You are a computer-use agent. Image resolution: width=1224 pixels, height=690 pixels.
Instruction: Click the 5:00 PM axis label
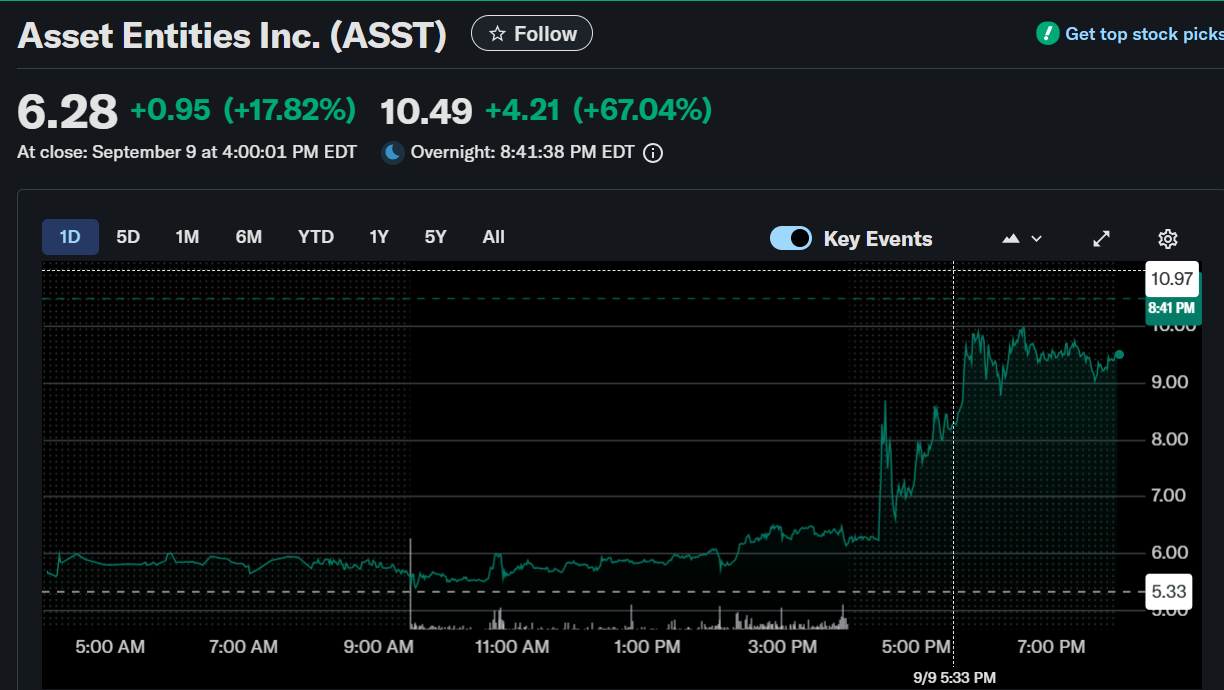coord(916,647)
